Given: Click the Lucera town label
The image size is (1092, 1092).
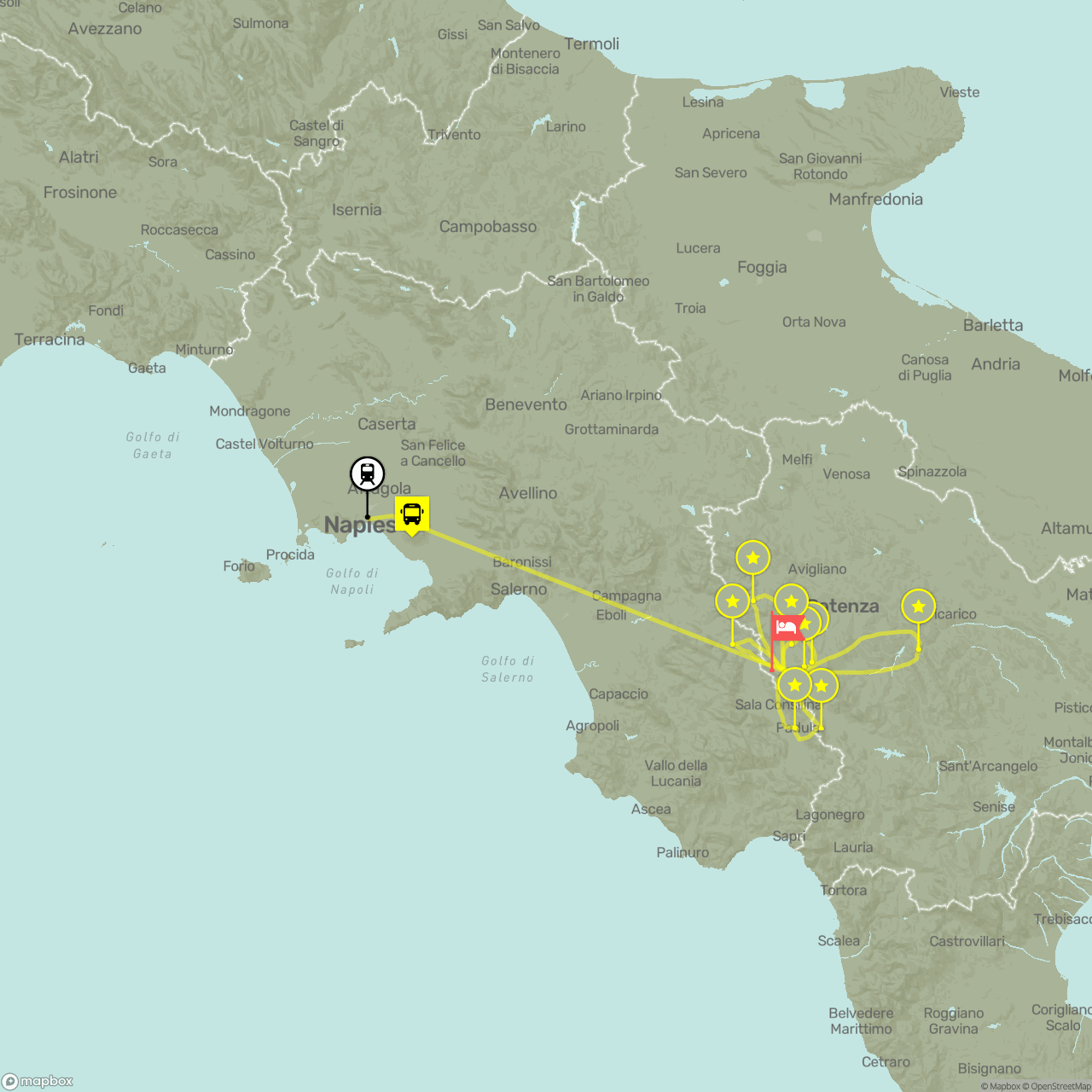Looking at the screenshot, I should click(698, 248).
